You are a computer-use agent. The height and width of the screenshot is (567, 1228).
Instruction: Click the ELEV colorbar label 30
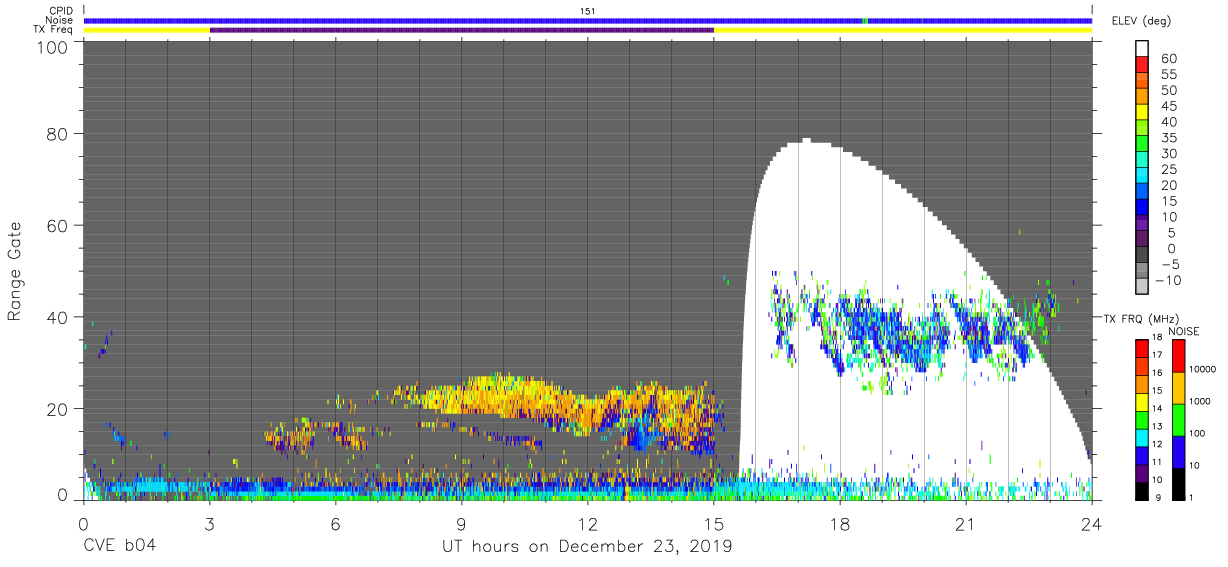pos(1169,154)
